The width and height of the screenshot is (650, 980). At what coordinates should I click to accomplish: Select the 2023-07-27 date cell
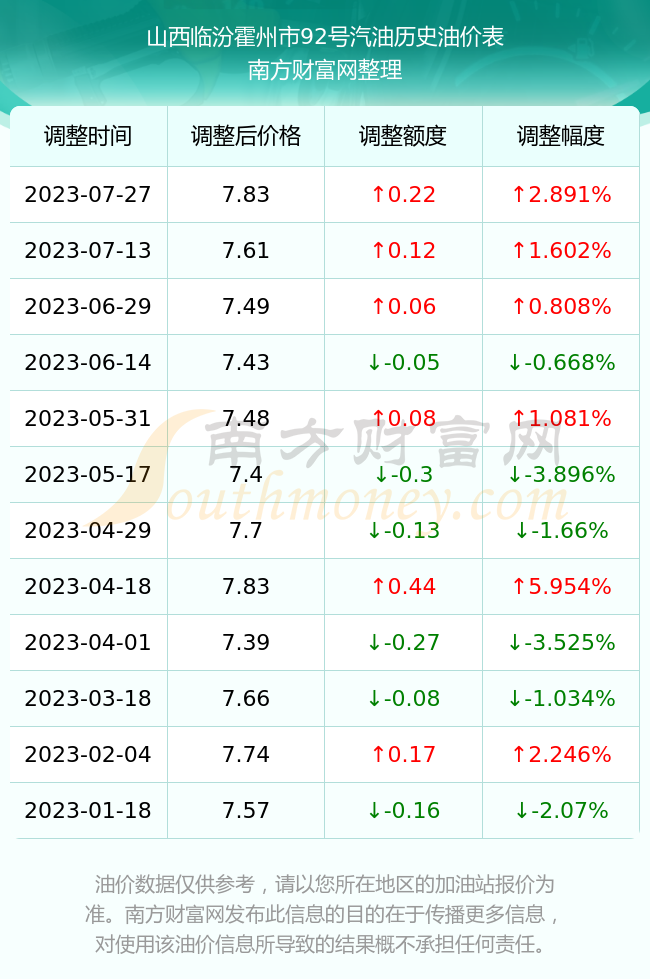point(88,194)
